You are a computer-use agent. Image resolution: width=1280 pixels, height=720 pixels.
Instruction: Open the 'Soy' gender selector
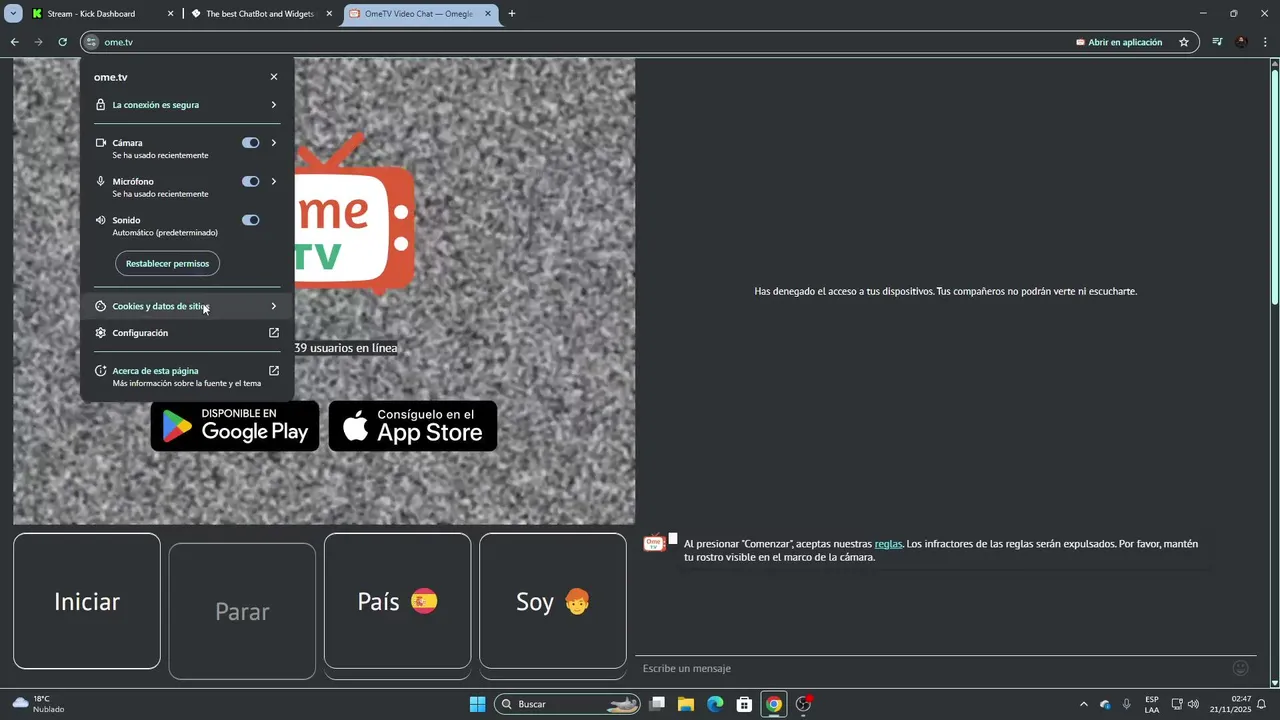pos(553,601)
